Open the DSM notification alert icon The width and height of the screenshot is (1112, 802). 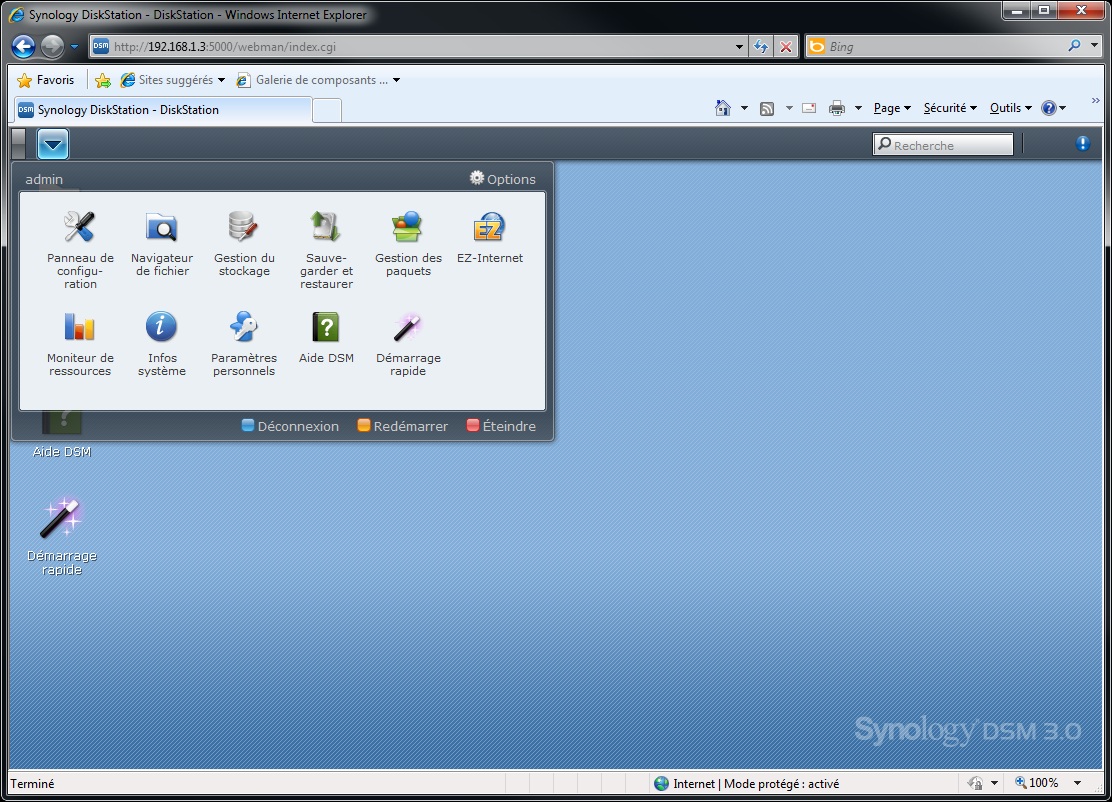click(x=1082, y=144)
